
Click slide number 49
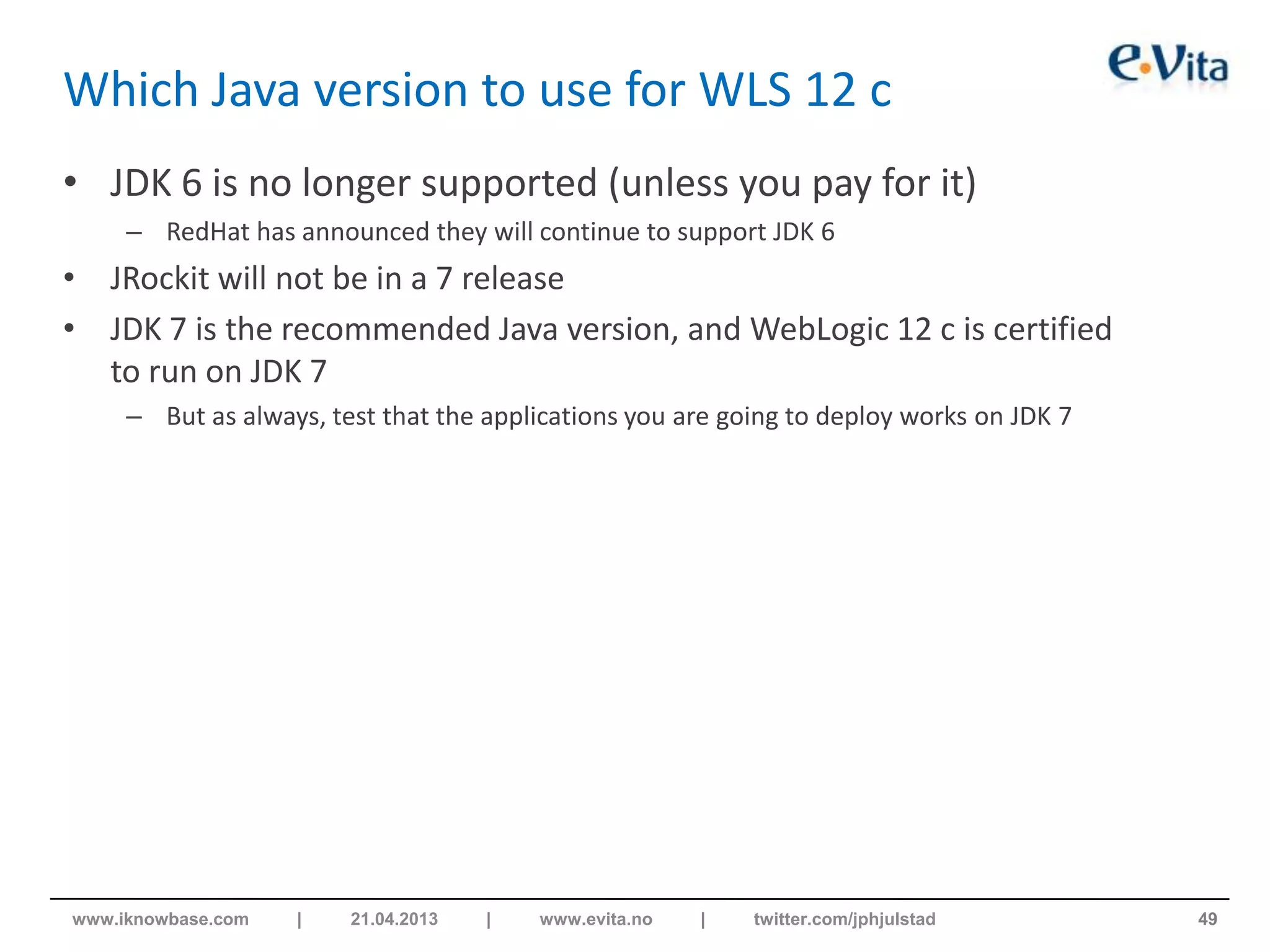[x=1207, y=919]
